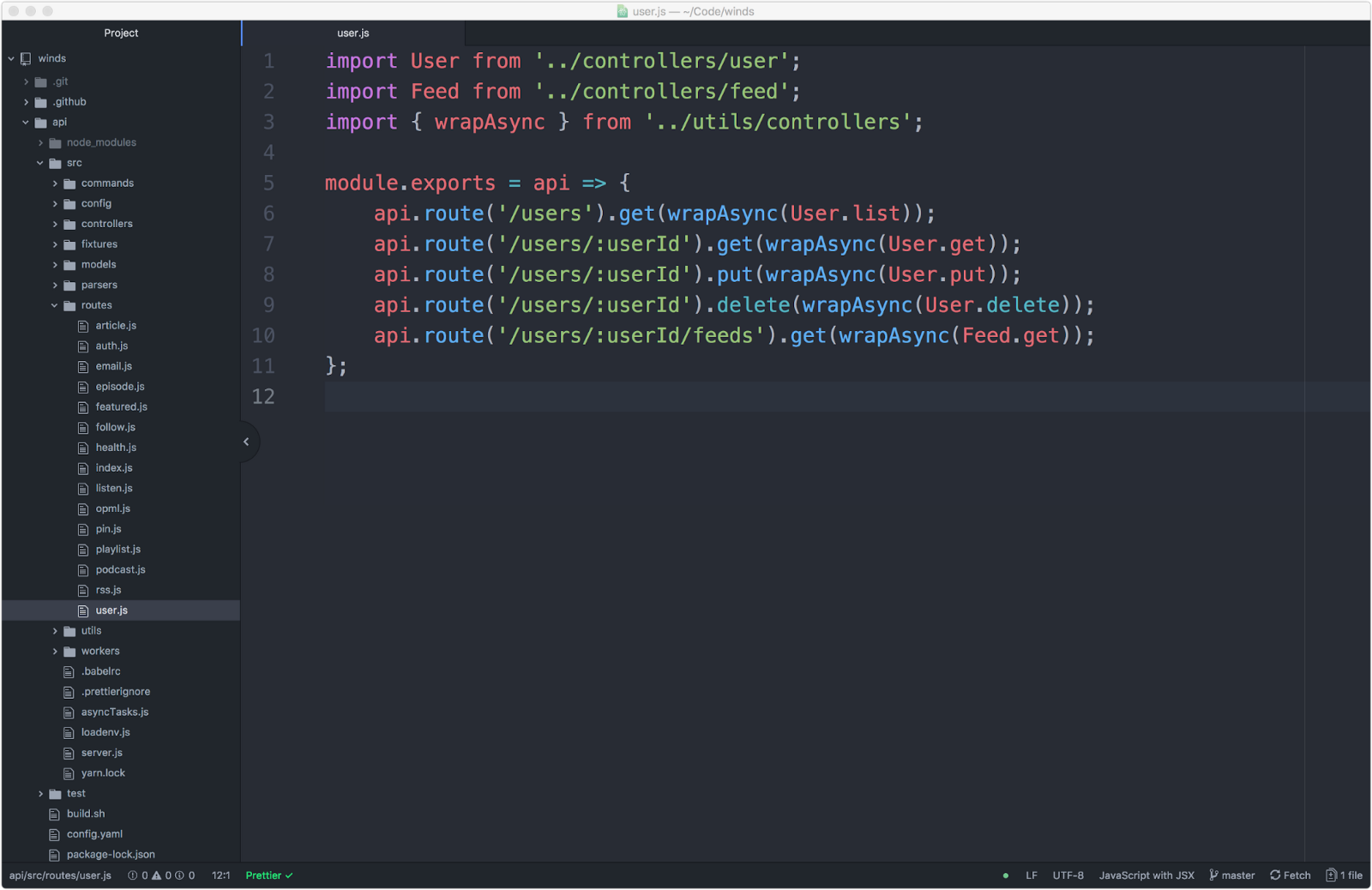Open loadenv.js from the tree

point(105,732)
